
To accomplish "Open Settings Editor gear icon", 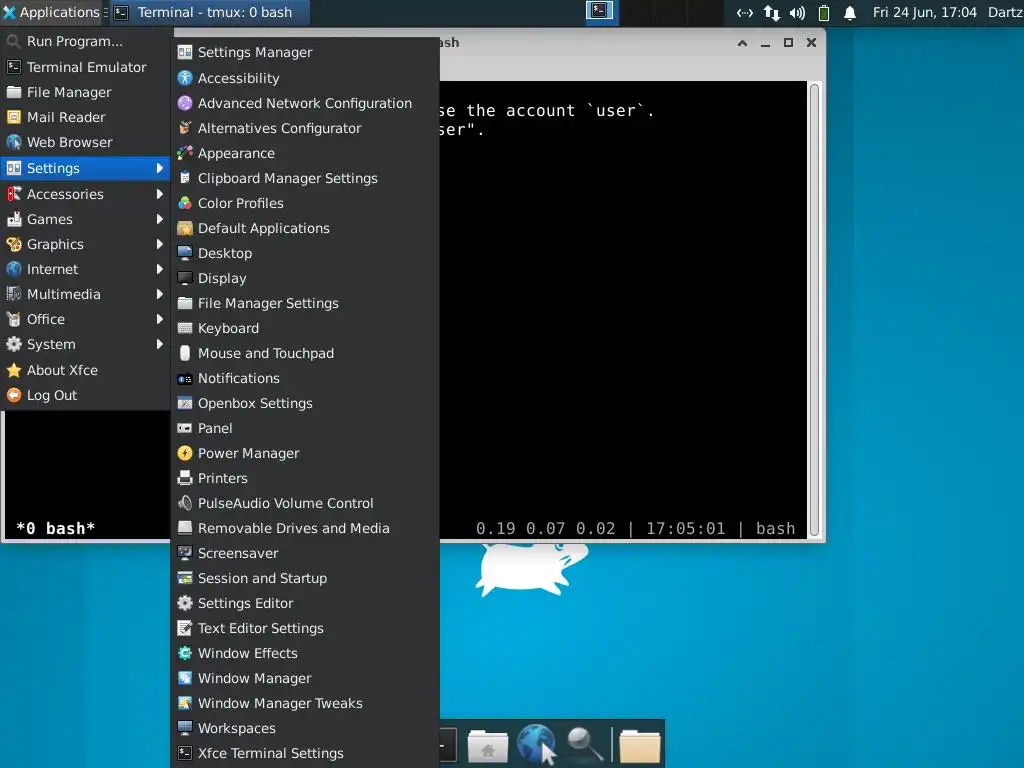I will click(185, 603).
